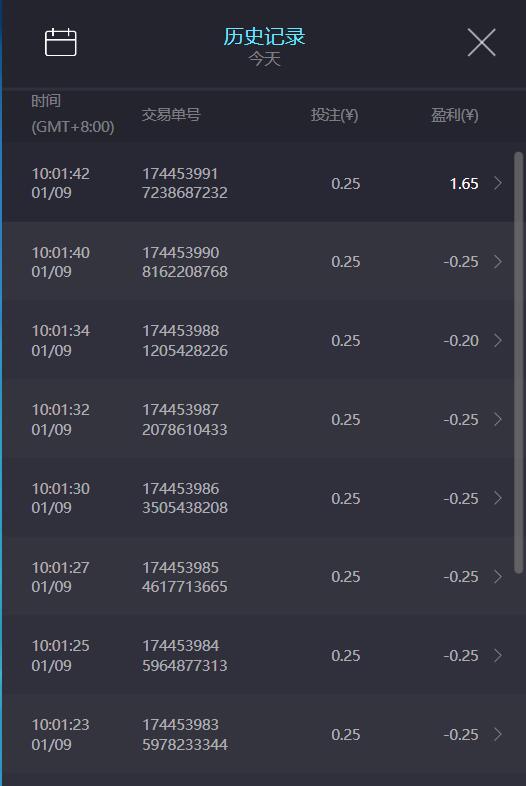The height and width of the screenshot is (786, 526).
Task: Expand details of the 10:01:32 record
Action: [x=497, y=419]
